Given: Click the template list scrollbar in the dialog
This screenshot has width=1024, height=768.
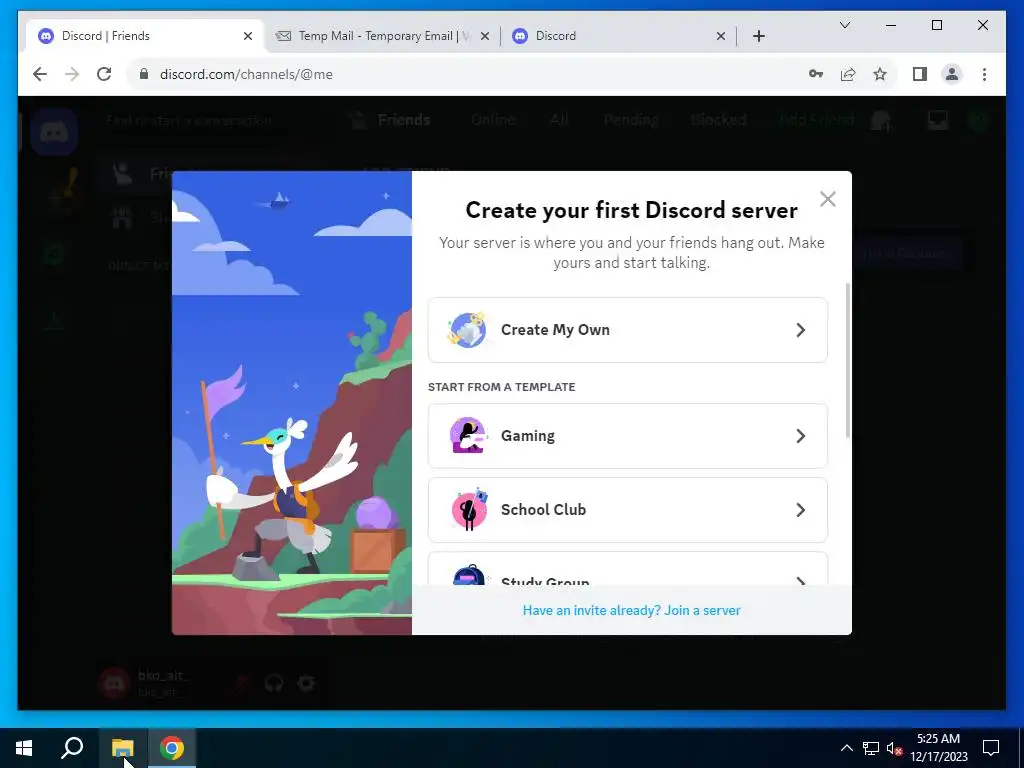Looking at the screenshot, I should [x=848, y=360].
